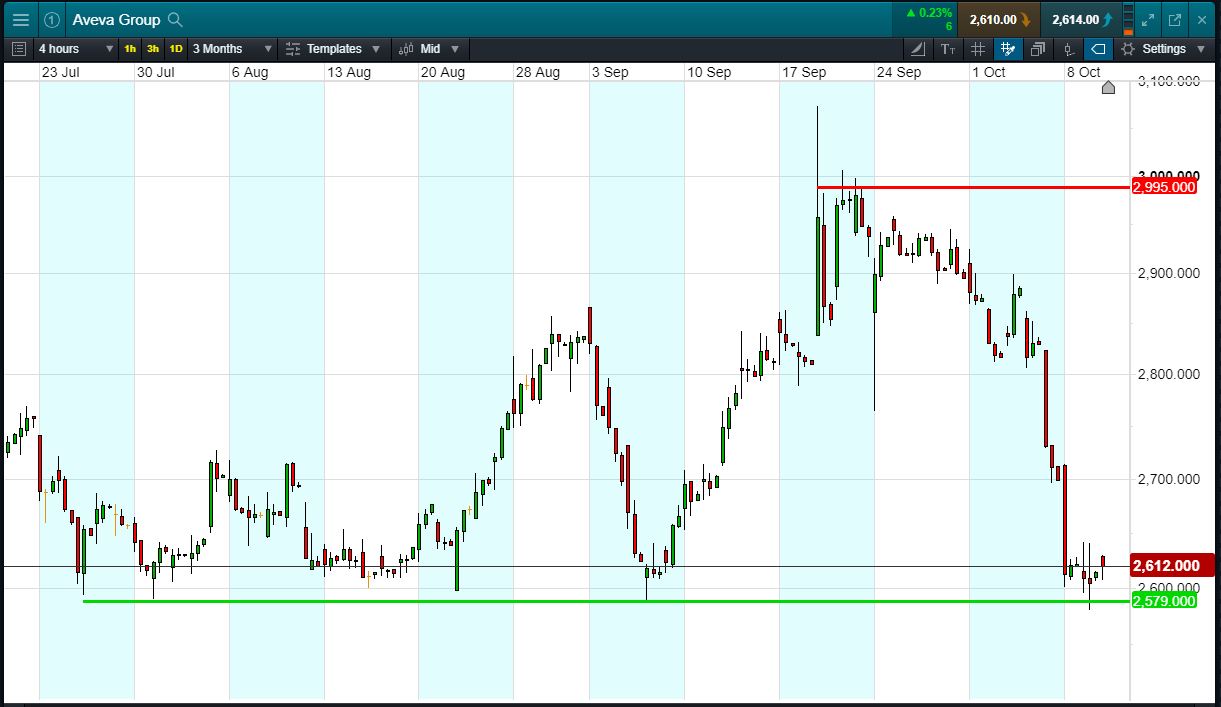Image resolution: width=1221 pixels, height=707 pixels.
Task: Open the 4 hours interval dropdown
Action: point(75,48)
